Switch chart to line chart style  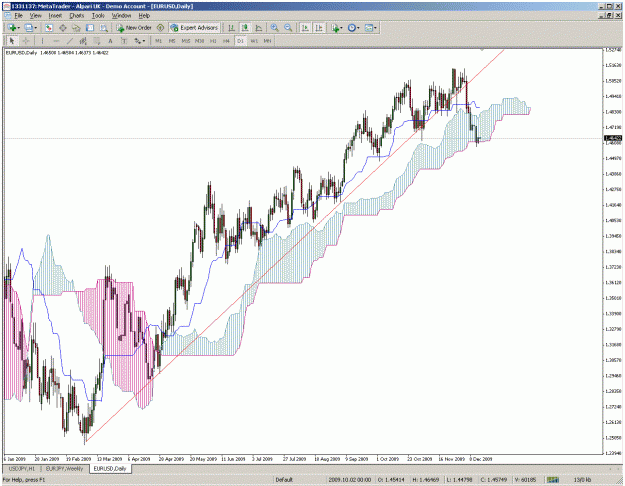[x=259, y=28]
